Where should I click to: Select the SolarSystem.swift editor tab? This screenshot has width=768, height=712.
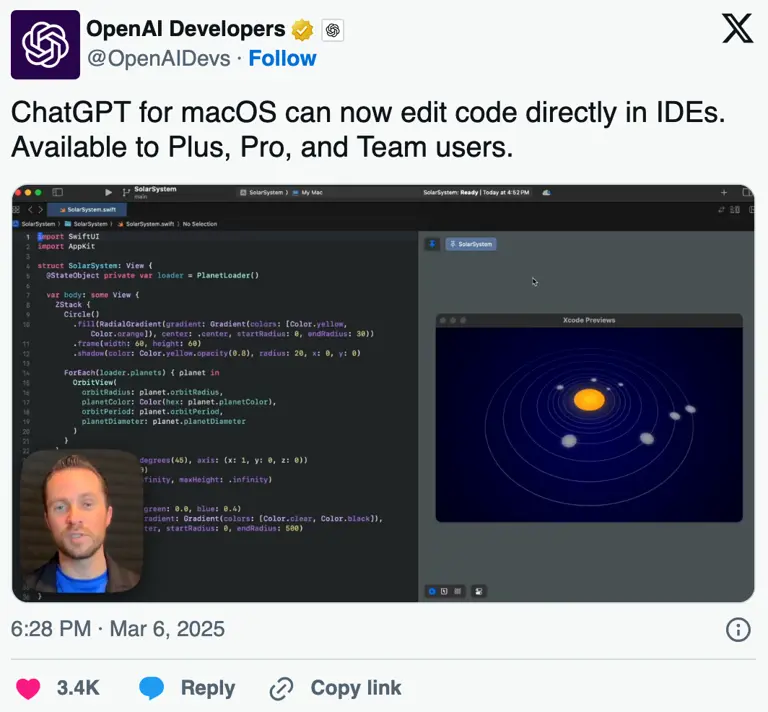(87, 210)
